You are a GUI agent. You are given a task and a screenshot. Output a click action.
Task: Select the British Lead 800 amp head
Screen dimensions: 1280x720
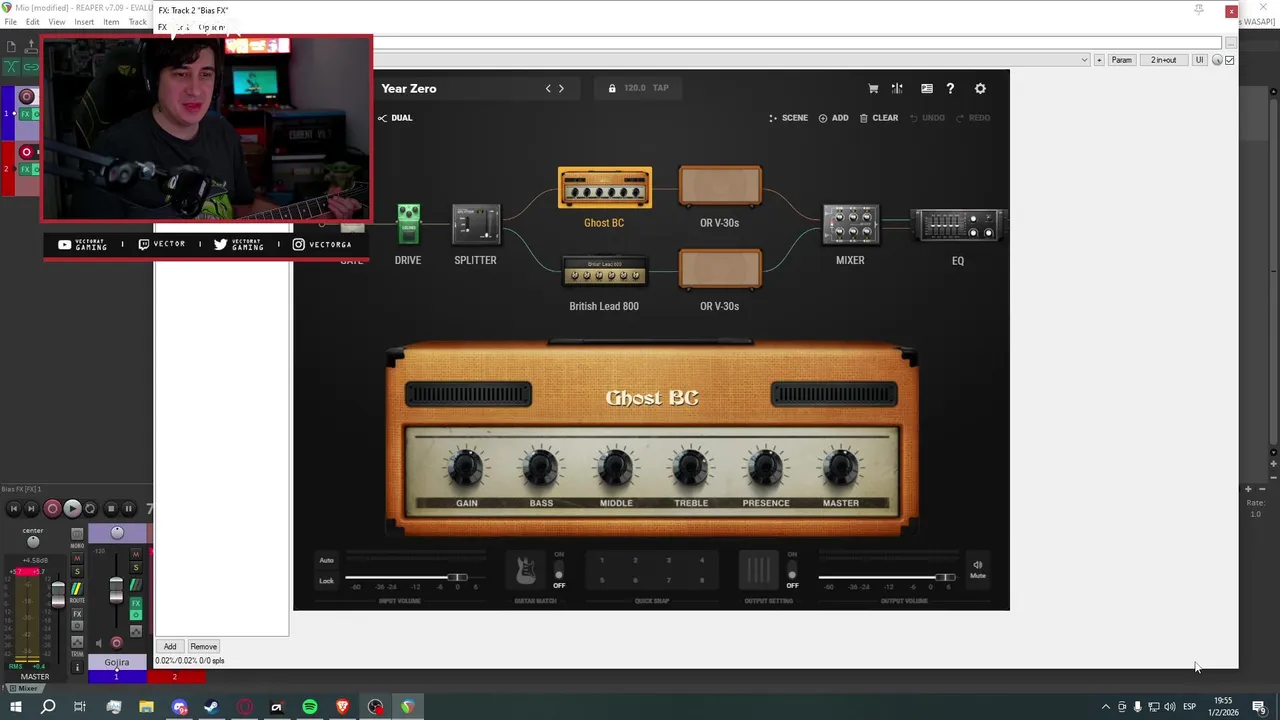coord(604,271)
